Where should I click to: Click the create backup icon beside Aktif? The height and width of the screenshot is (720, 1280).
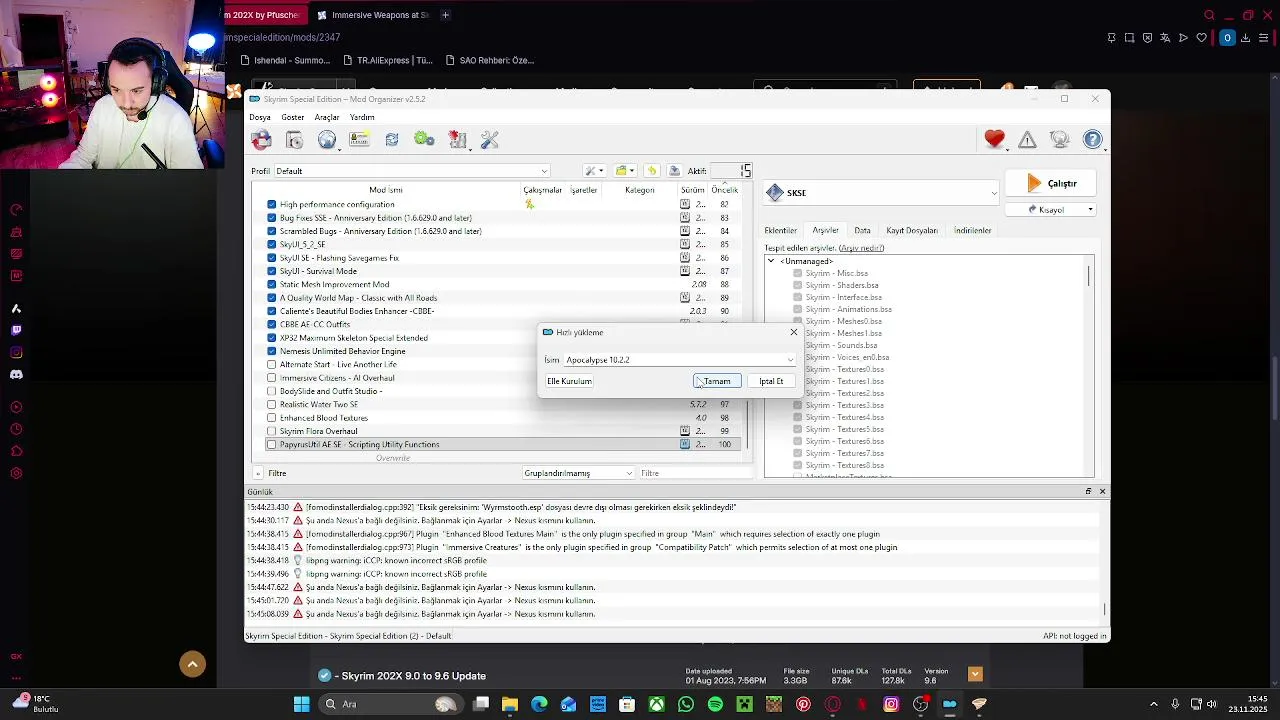(674, 171)
